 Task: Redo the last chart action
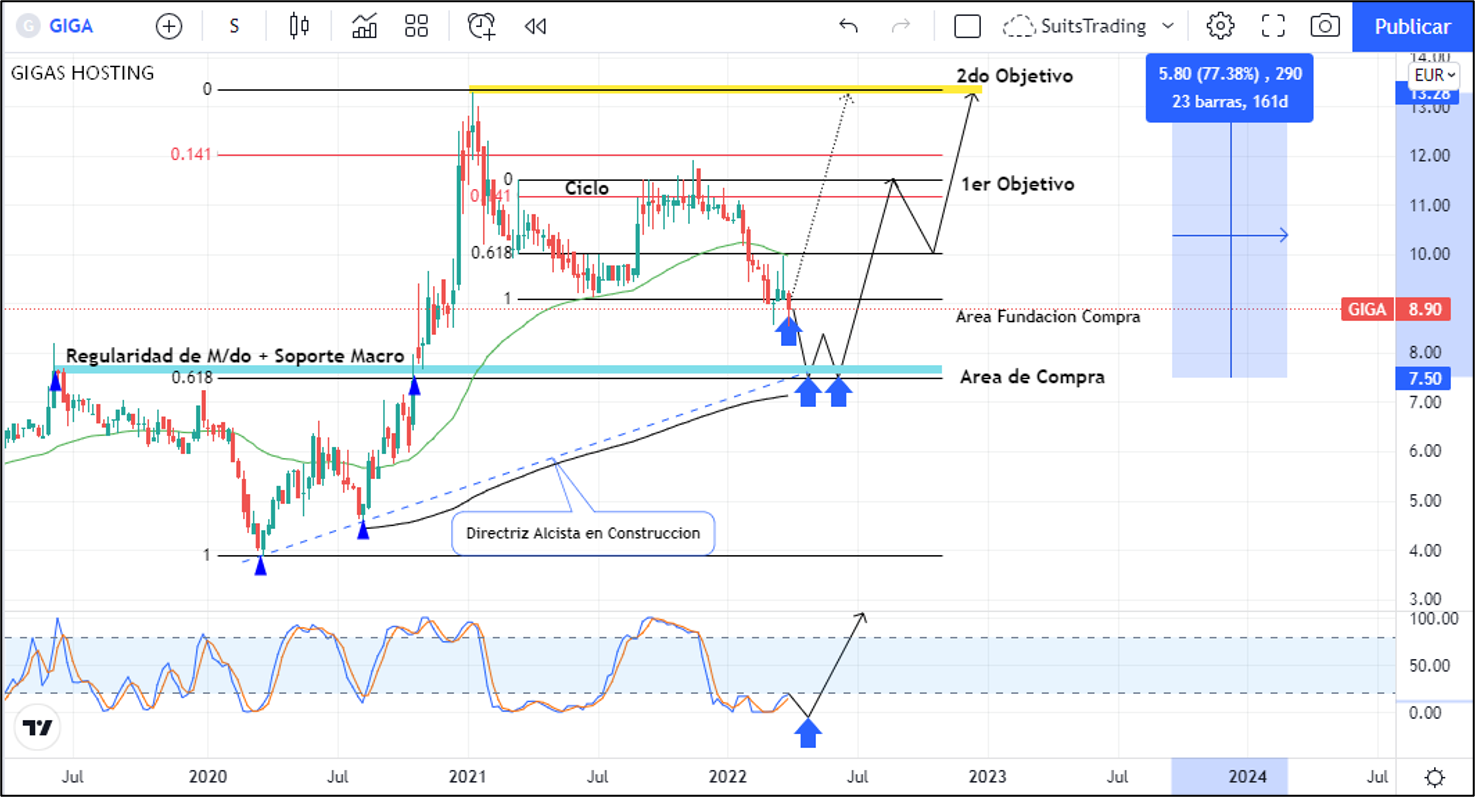(x=900, y=26)
